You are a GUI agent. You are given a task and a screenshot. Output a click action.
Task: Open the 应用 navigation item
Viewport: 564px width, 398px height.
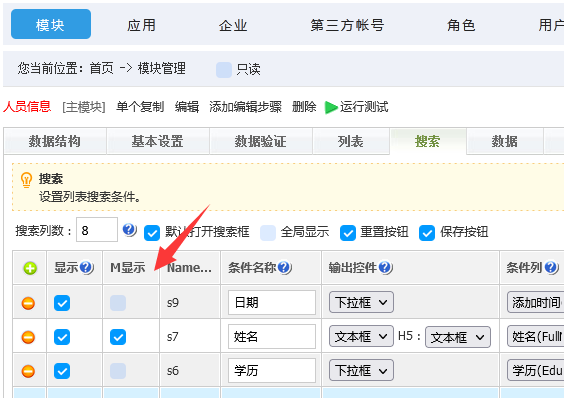(141, 25)
